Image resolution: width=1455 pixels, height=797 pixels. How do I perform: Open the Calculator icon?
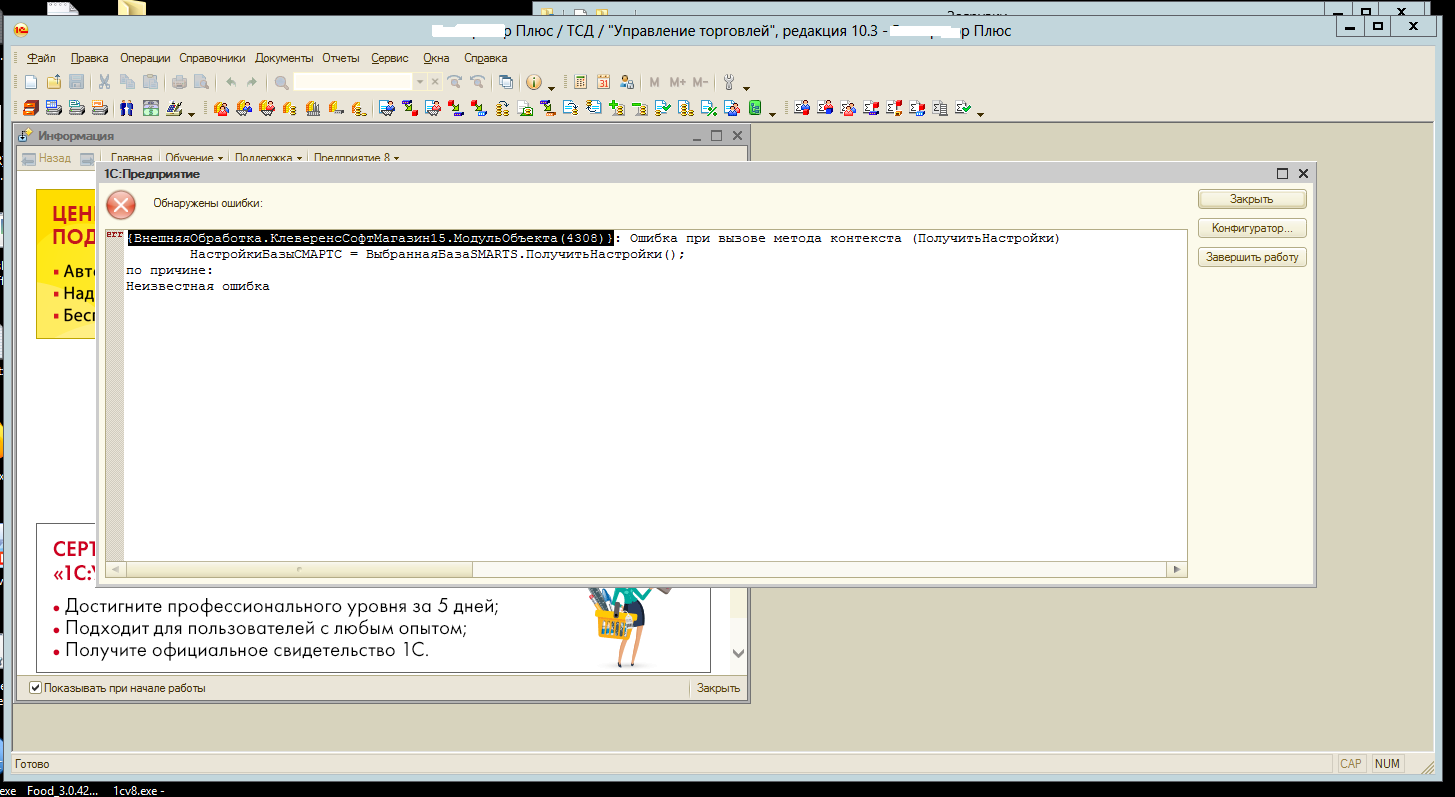tap(580, 82)
